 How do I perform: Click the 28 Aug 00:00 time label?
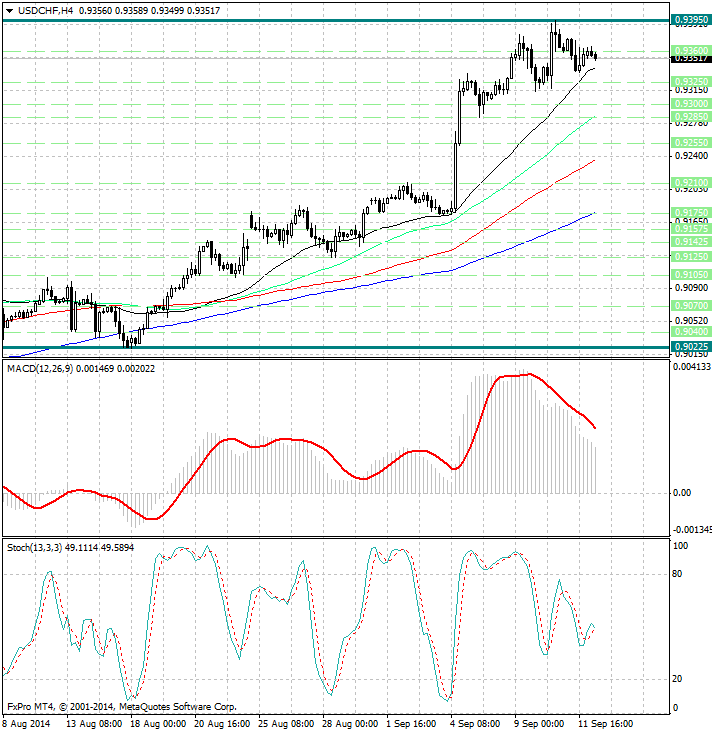tap(350, 724)
